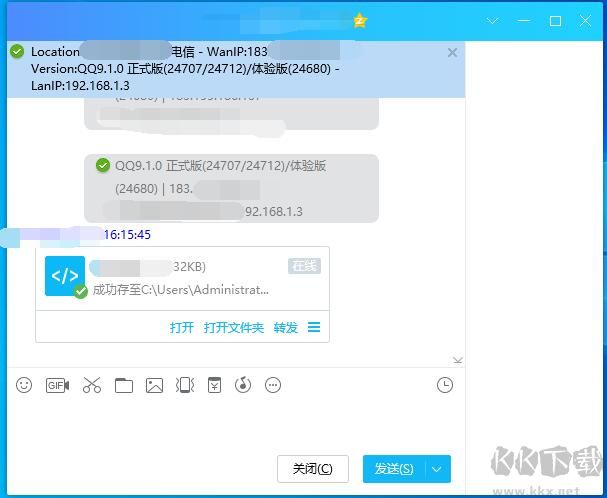The image size is (607, 498).
Task: Send message using 发送(S) button
Action: coord(394,469)
